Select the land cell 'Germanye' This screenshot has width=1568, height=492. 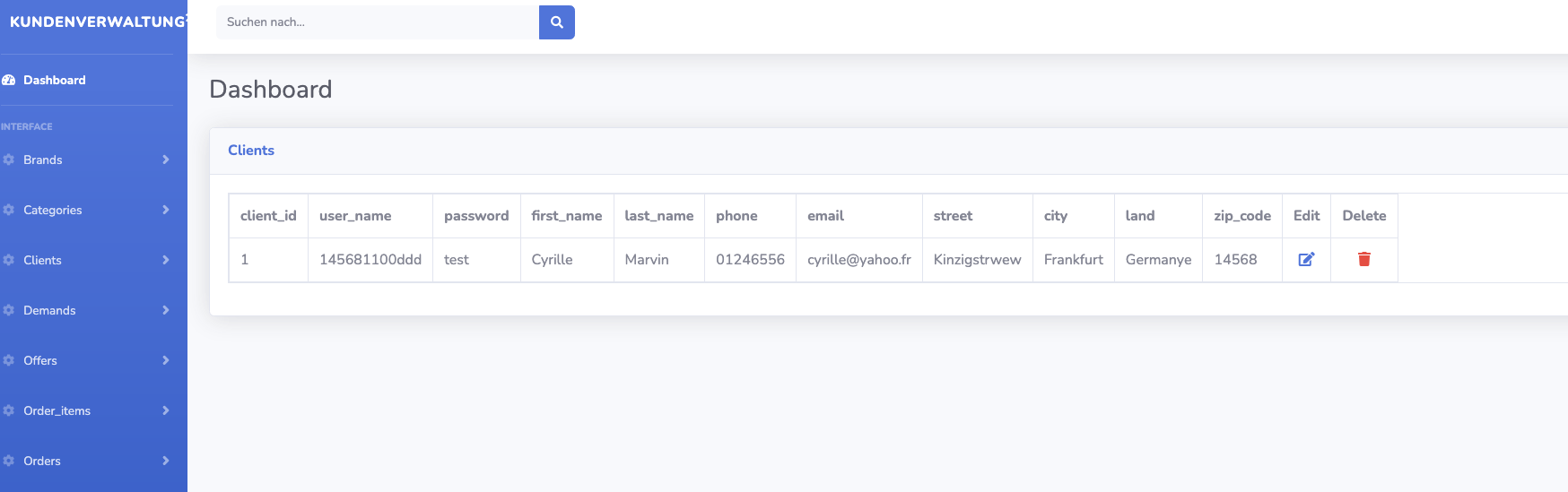click(1158, 260)
